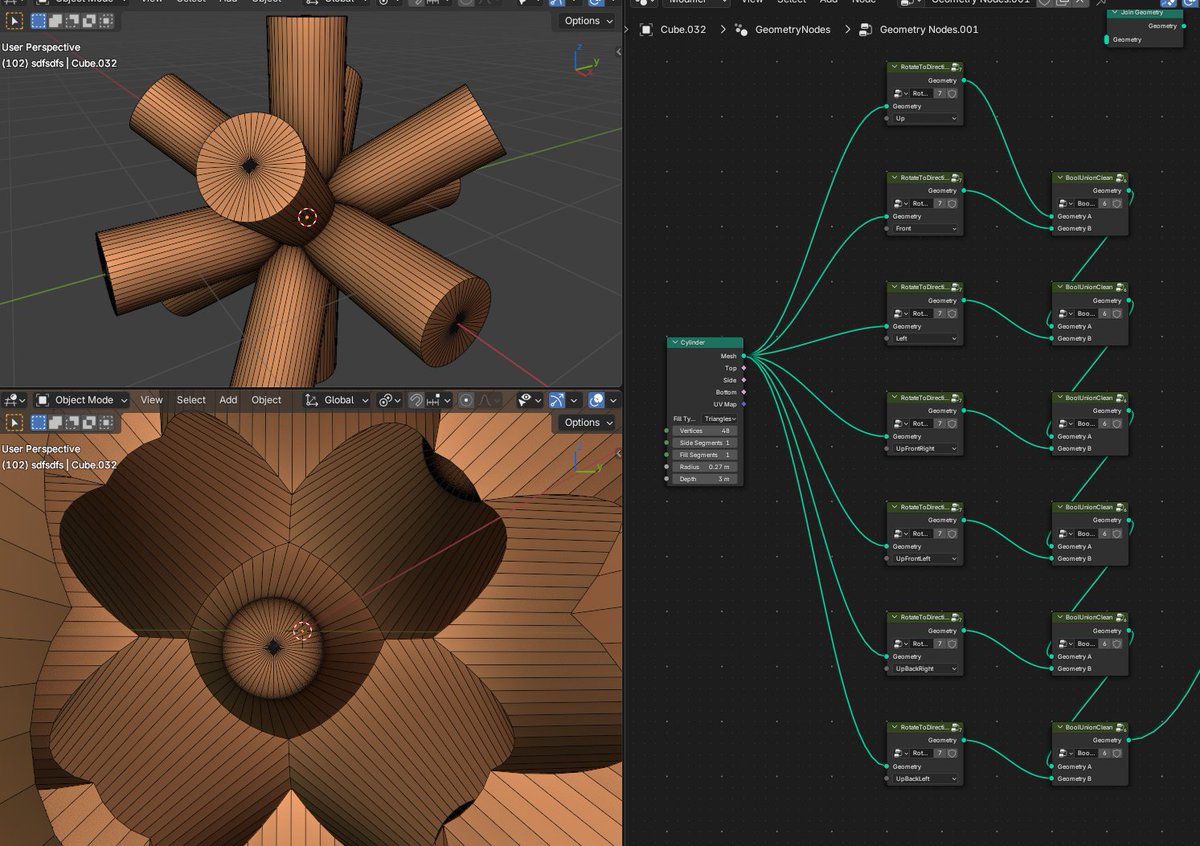This screenshot has height=846, width=1200.
Task: Click the Proportional Editing icon in viewport header
Action: tap(466, 400)
